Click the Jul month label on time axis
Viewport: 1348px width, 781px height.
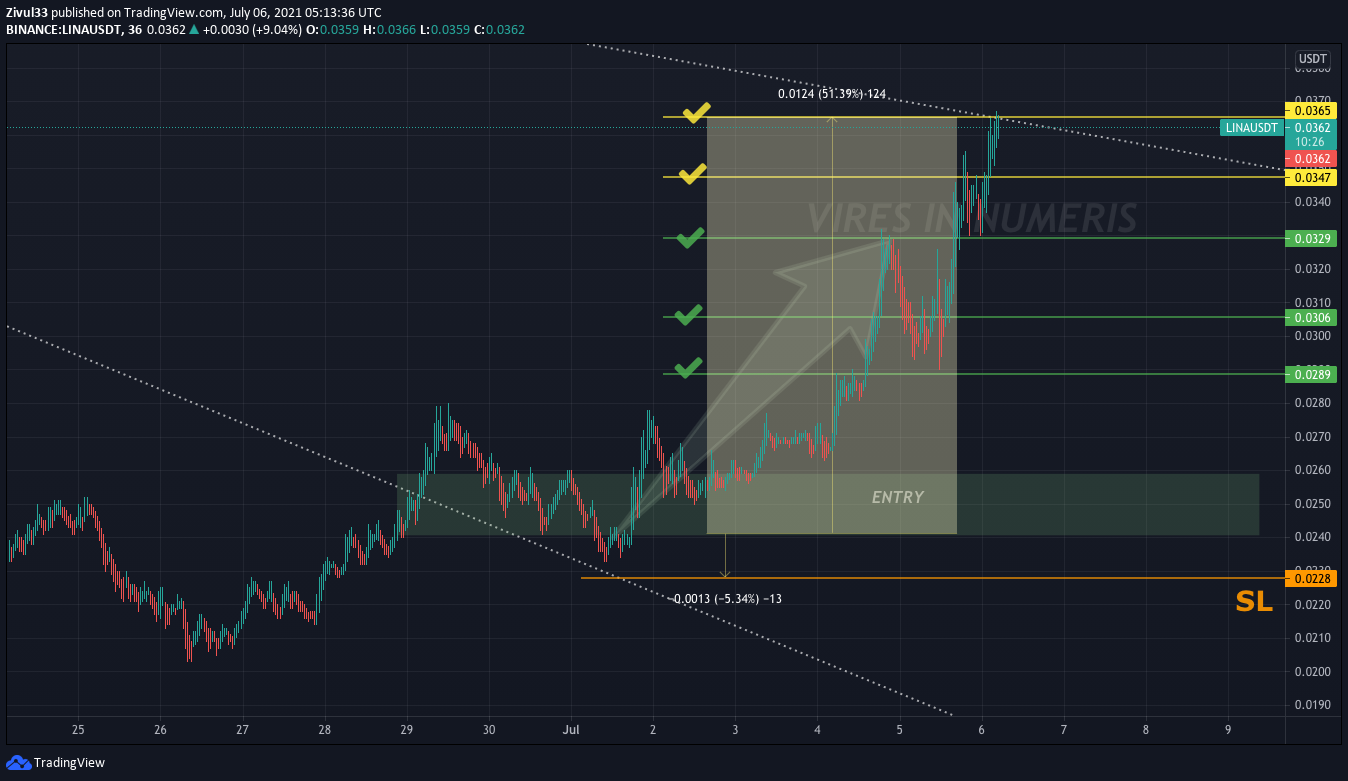click(571, 730)
